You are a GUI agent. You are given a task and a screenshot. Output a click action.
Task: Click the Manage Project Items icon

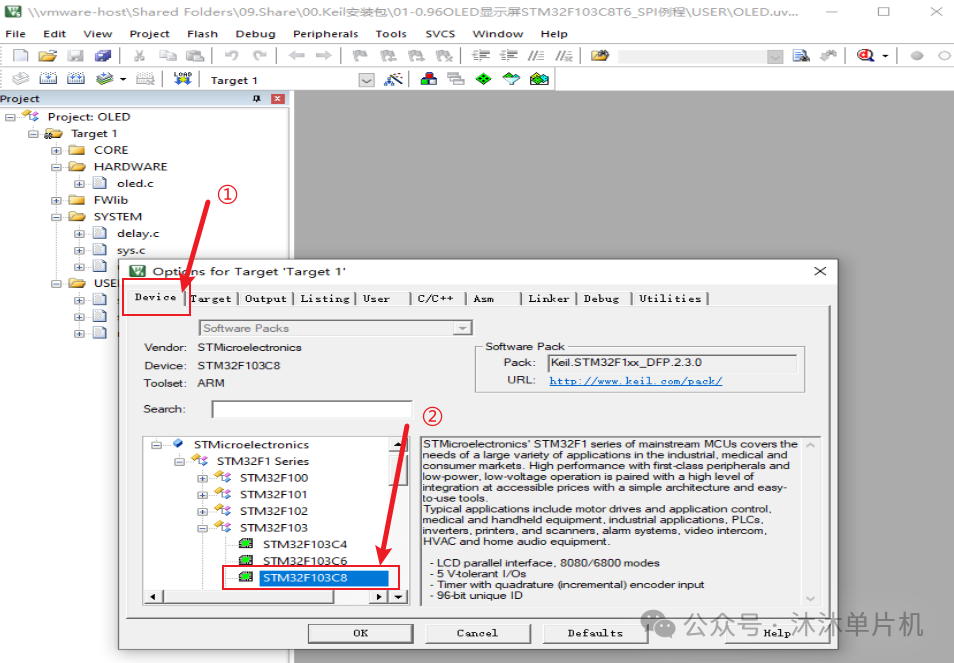[428, 79]
